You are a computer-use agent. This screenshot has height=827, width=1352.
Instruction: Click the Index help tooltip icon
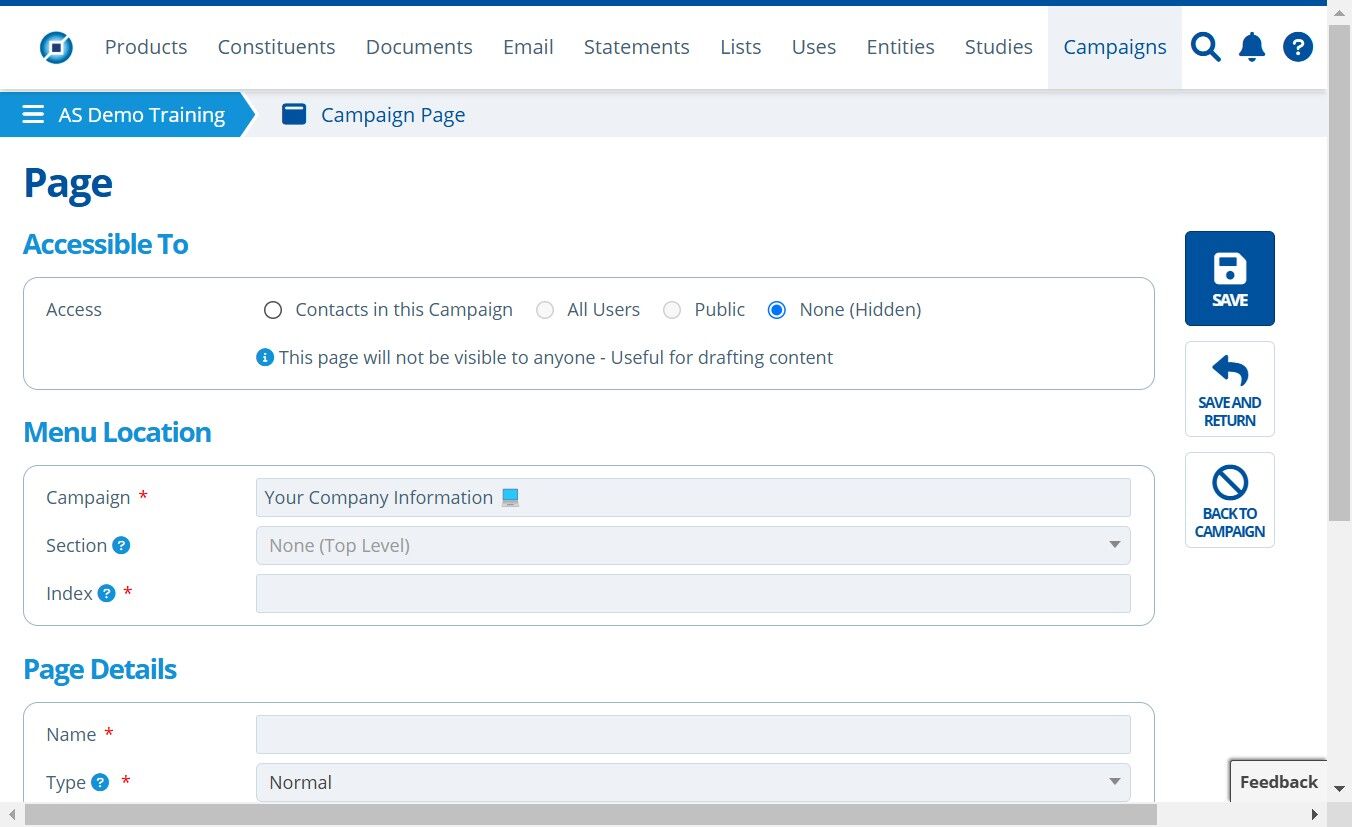(x=107, y=593)
